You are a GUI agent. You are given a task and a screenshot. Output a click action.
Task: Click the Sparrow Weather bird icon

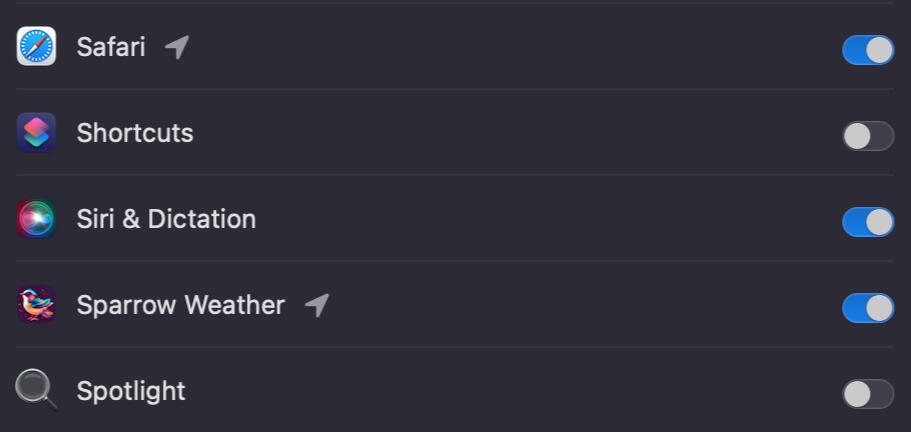point(36,305)
